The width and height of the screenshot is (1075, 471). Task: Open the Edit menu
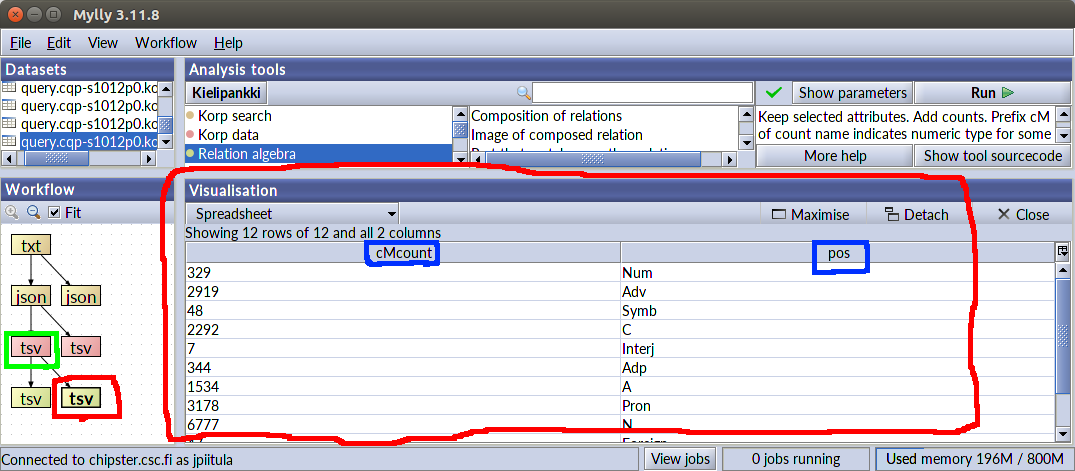(x=59, y=43)
